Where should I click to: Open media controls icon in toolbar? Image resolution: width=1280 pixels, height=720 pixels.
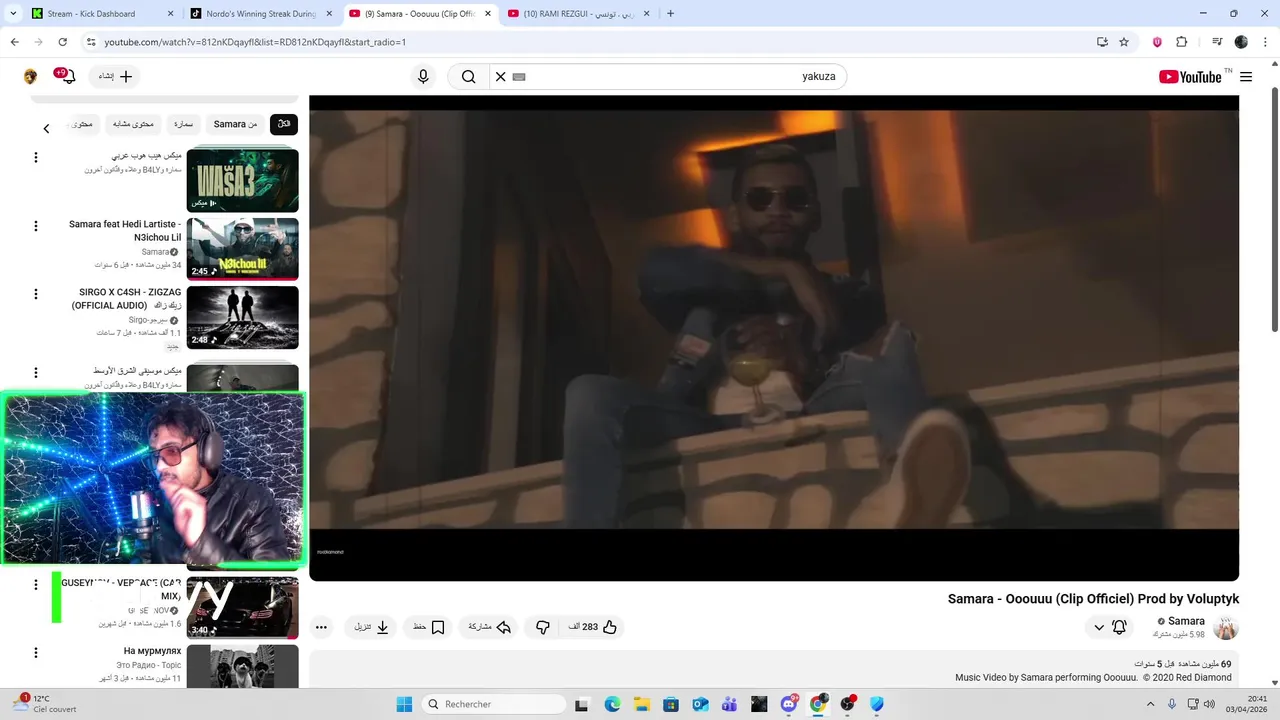pos(1217,42)
